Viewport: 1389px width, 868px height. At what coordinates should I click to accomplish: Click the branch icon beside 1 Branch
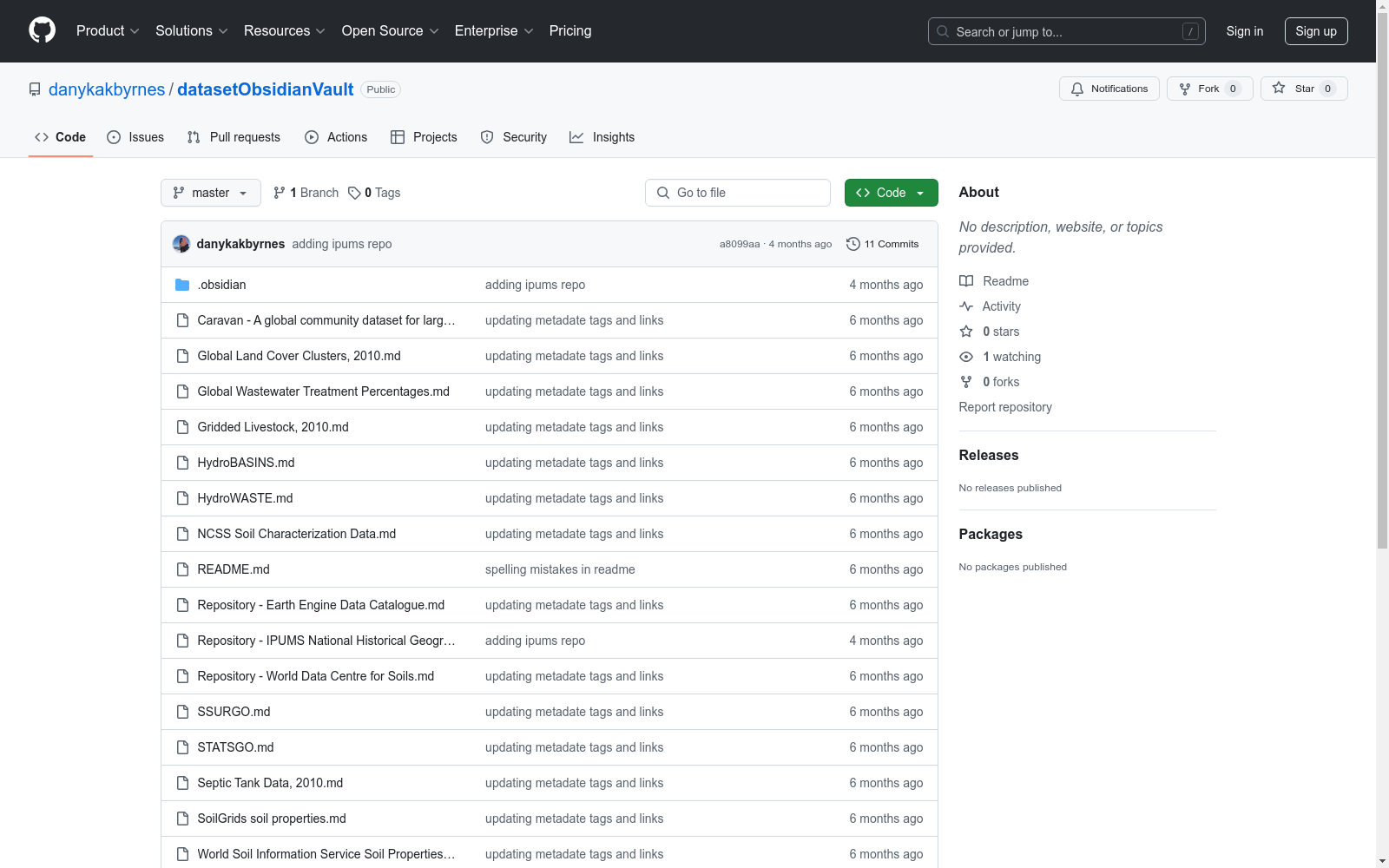280,193
